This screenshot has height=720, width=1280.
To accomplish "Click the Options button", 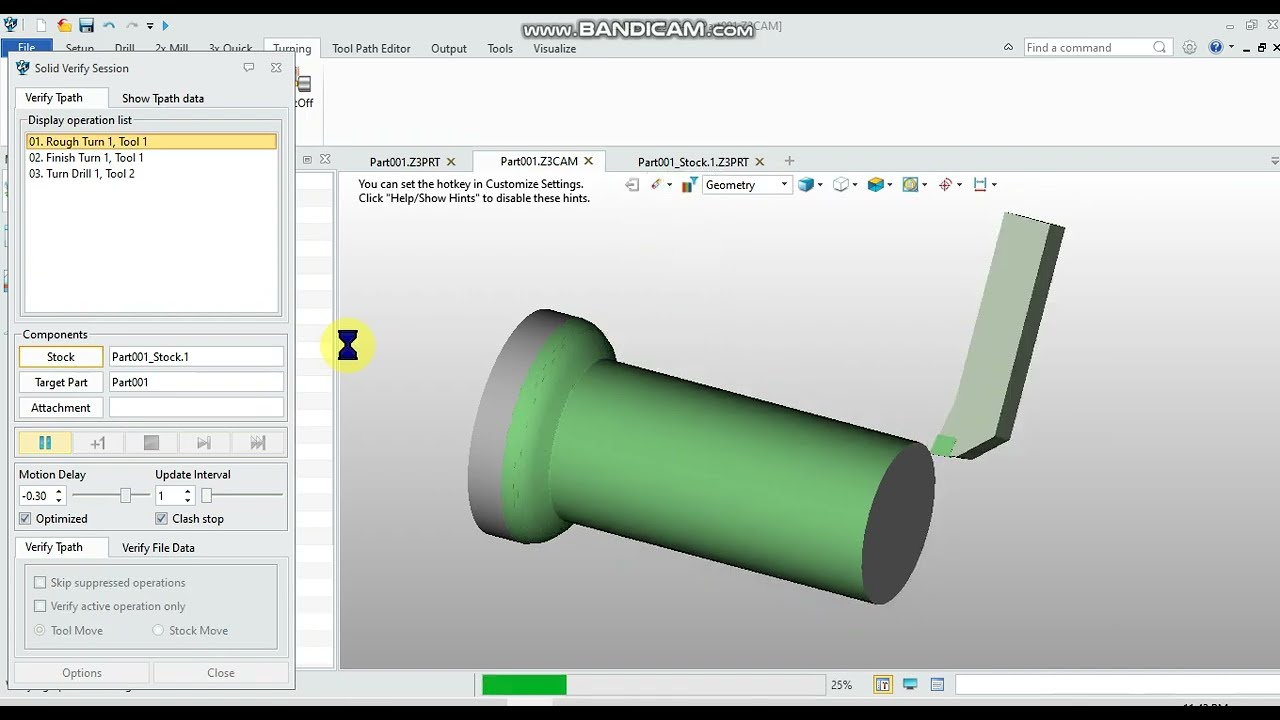I will tap(82, 673).
